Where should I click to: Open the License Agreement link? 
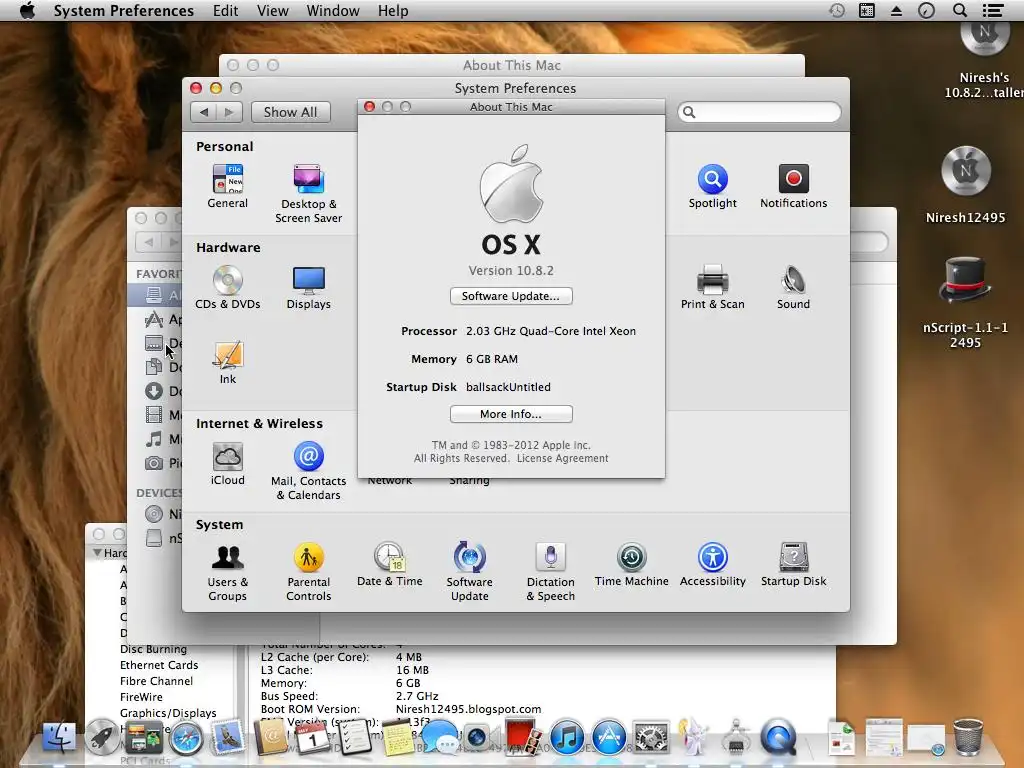[562, 458]
